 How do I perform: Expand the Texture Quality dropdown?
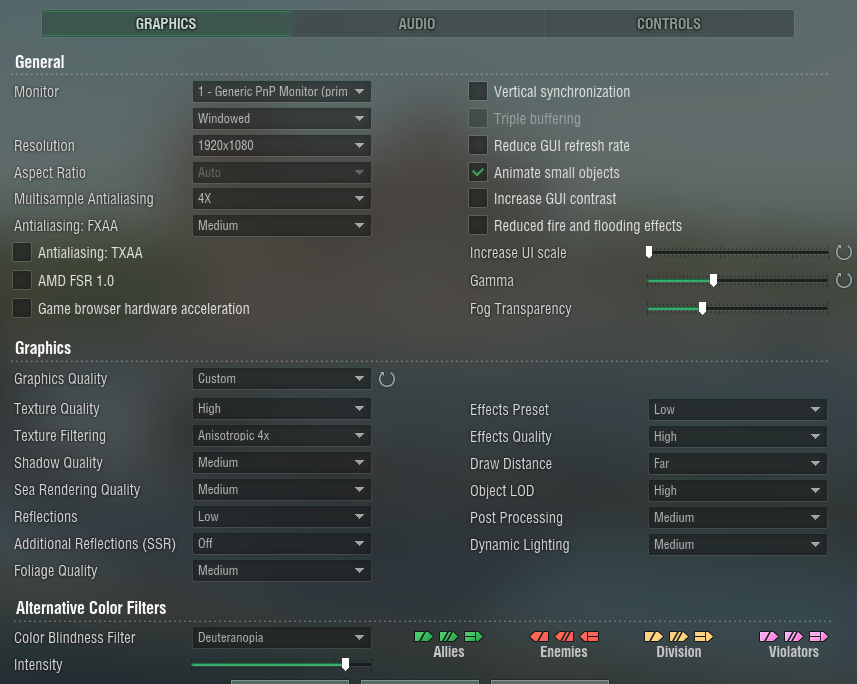[281, 409]
